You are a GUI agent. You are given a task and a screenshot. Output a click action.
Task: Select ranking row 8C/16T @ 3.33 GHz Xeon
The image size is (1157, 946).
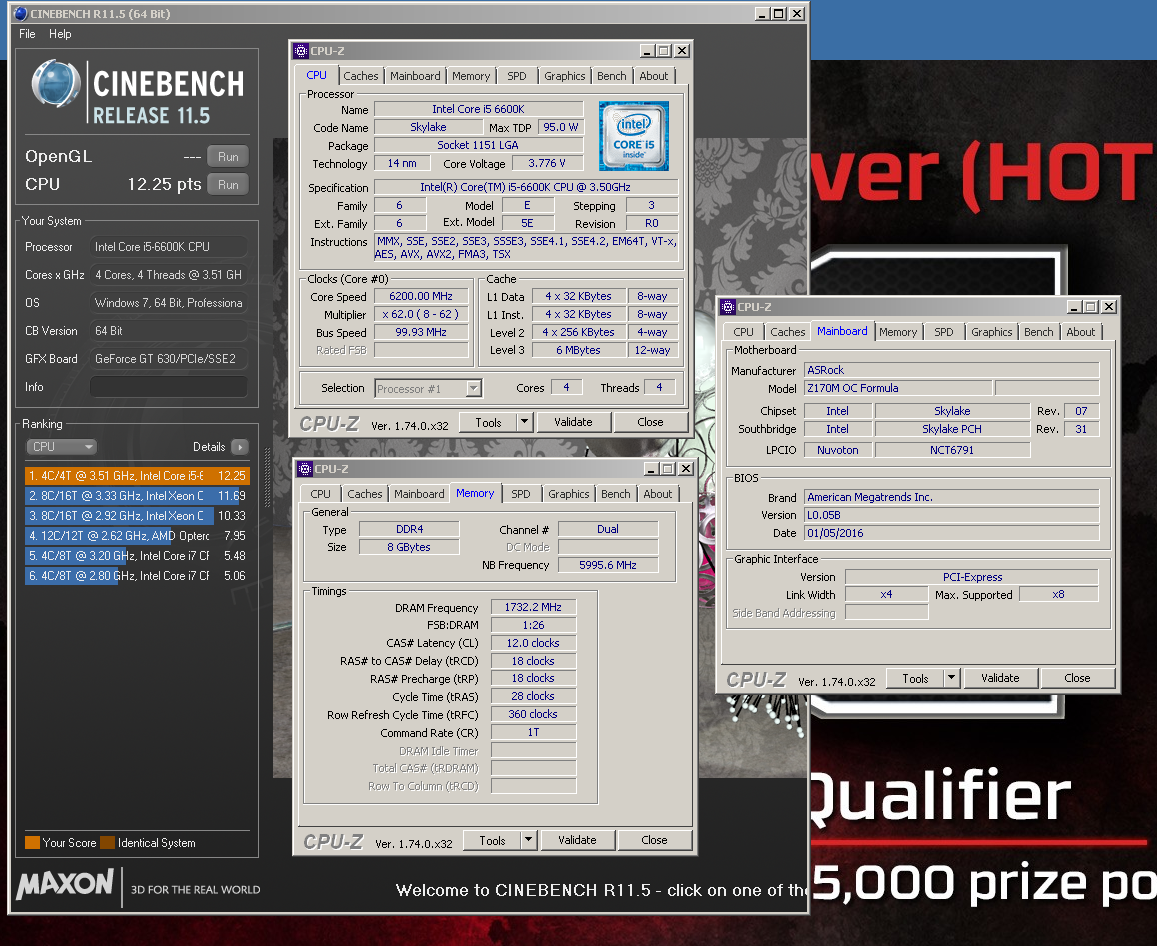click(137, 496)
